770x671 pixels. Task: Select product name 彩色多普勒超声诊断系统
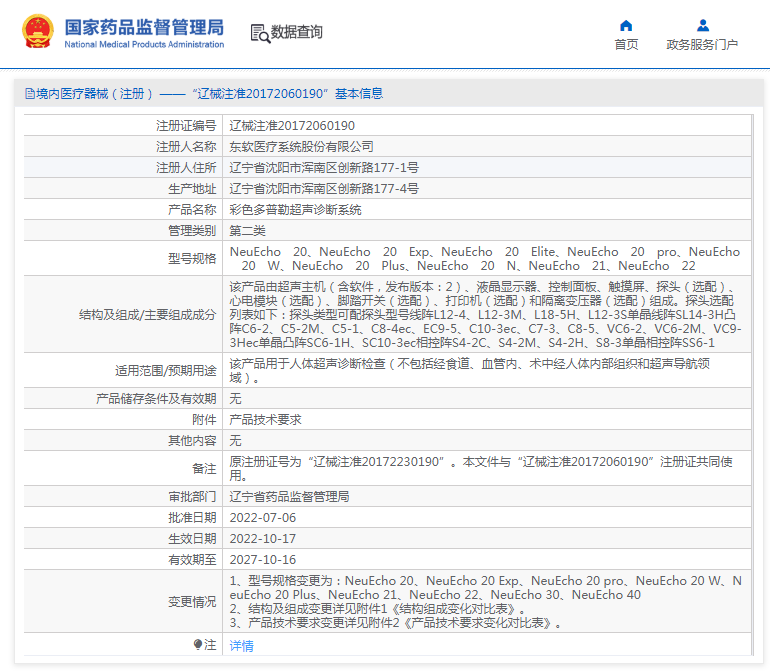(296, 210)
